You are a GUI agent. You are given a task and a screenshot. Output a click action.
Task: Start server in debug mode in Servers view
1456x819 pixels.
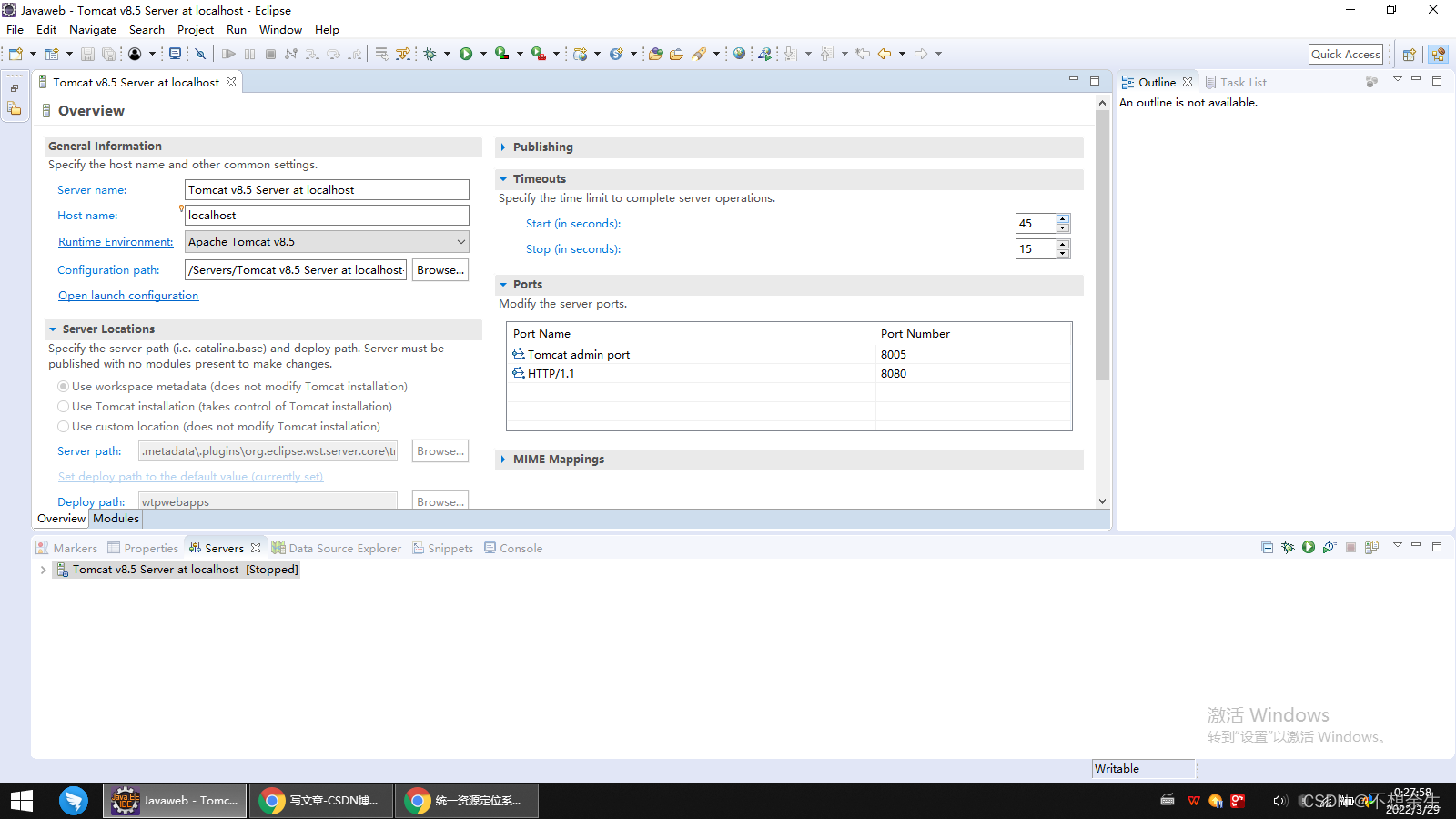tap(1288, 547)
